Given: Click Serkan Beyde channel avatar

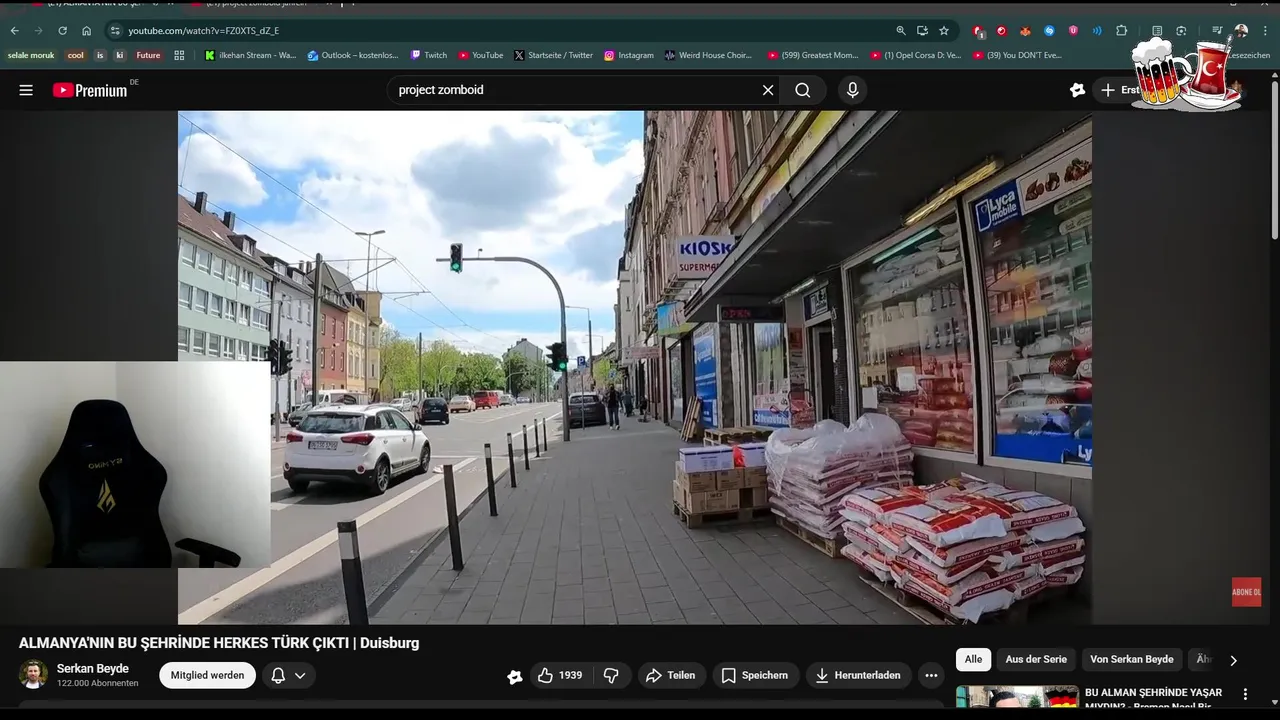Looking at the screenshot, I should (33, 675).
